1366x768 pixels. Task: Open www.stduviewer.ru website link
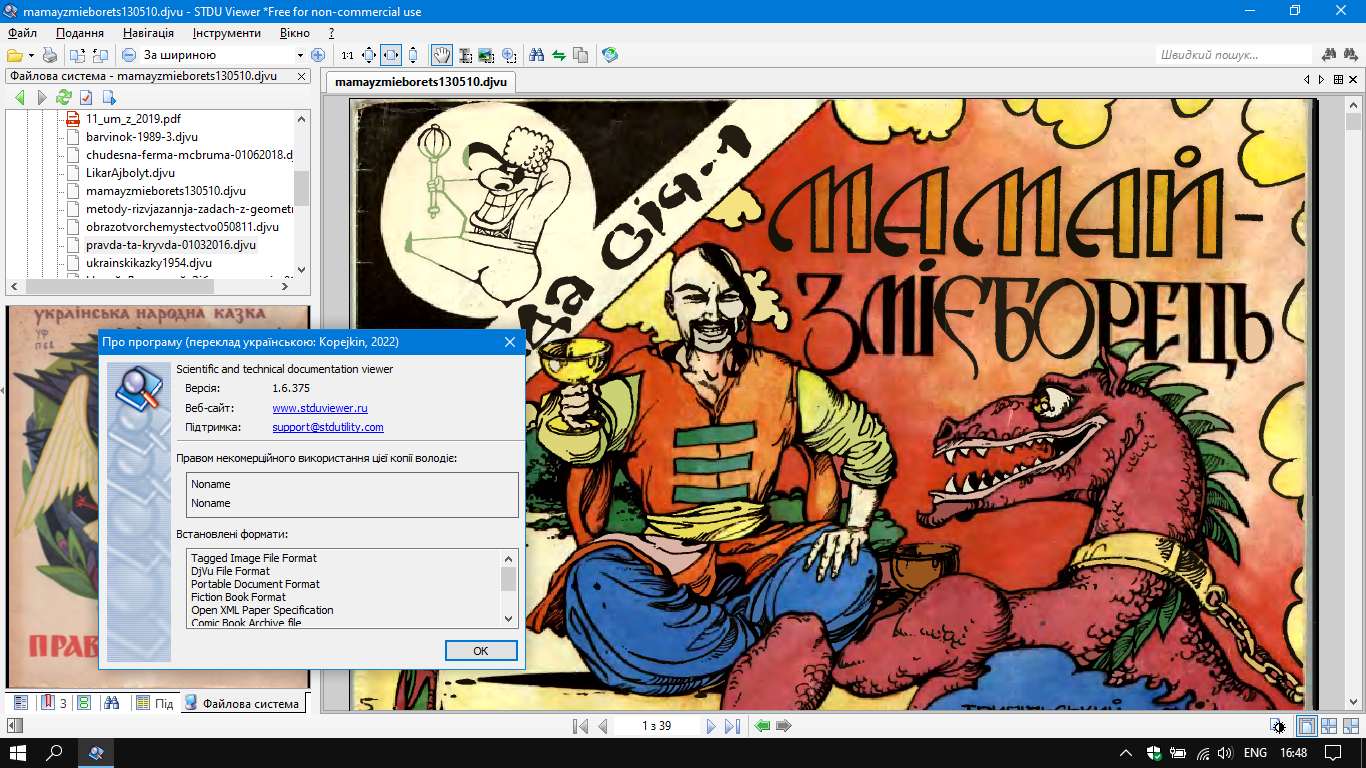pyautogui.click(x=320, y=408)
